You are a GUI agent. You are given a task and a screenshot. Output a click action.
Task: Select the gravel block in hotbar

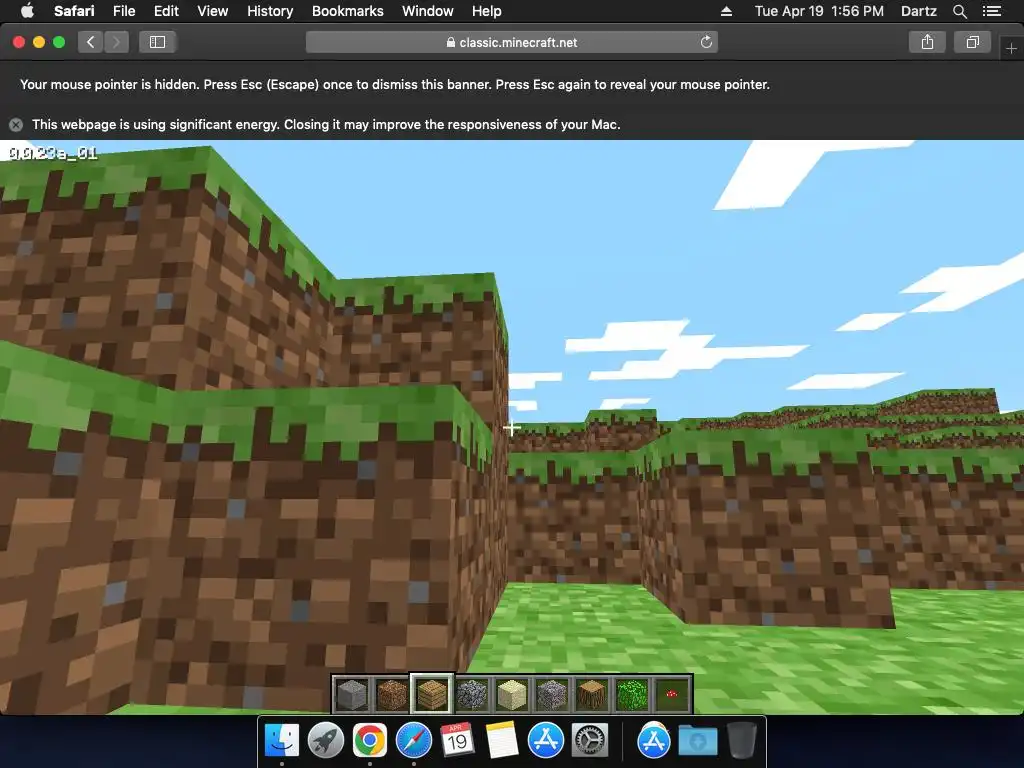coord(552,694)
